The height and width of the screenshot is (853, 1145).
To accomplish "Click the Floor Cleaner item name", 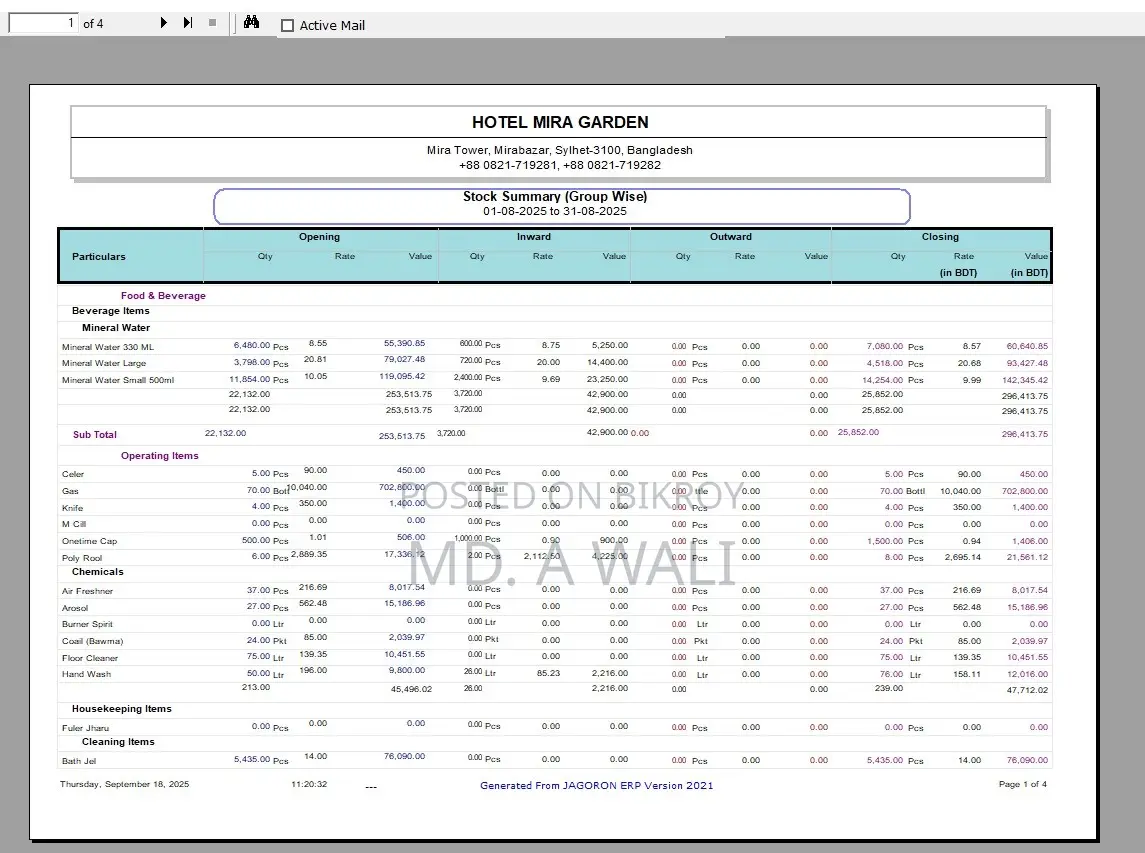I will click(x=90, y=658).
